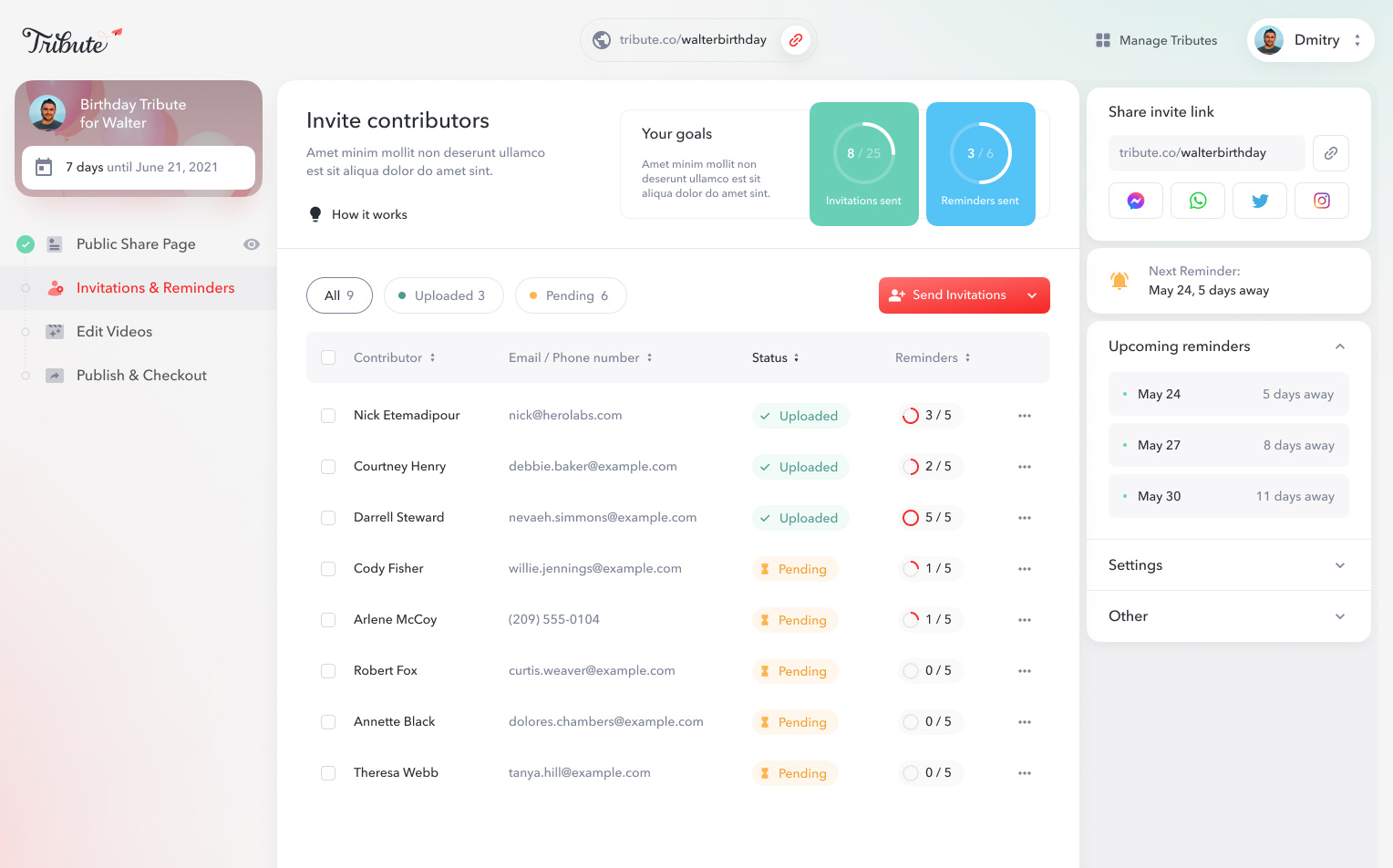
Task: Filter by Uploaded 3 tab
Action: [444, 295]
